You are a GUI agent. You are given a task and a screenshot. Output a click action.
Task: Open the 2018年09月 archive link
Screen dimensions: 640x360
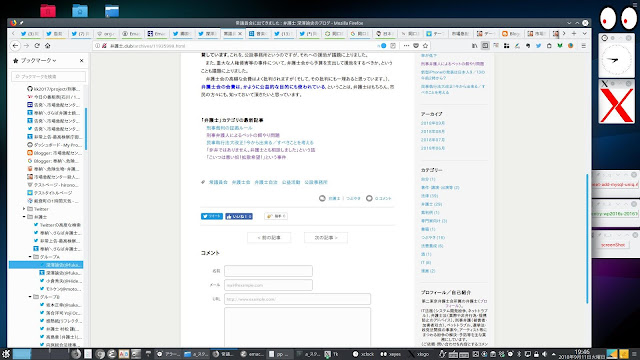coord(433,123)
